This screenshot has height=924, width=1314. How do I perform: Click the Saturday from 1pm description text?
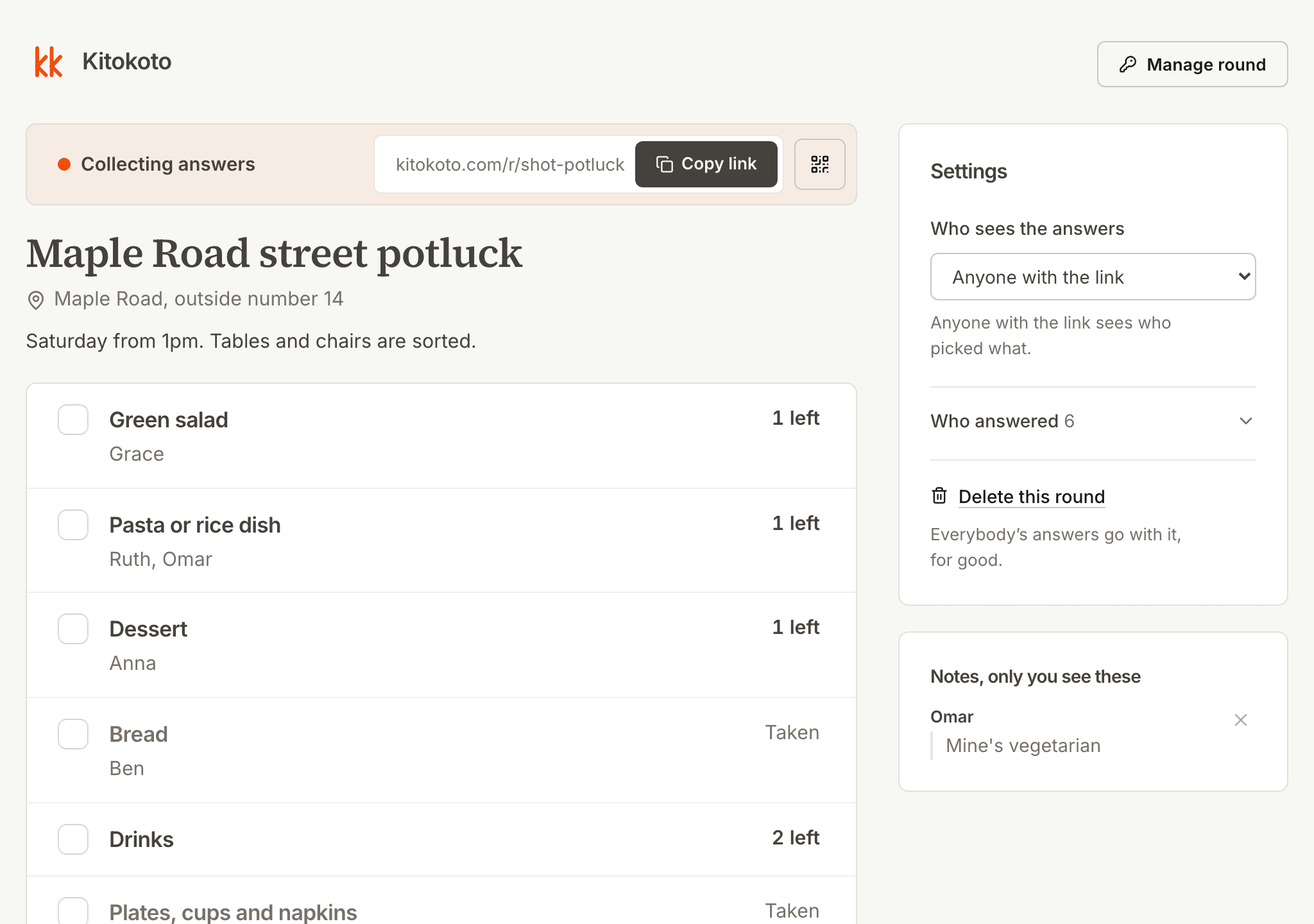[251, 341]
